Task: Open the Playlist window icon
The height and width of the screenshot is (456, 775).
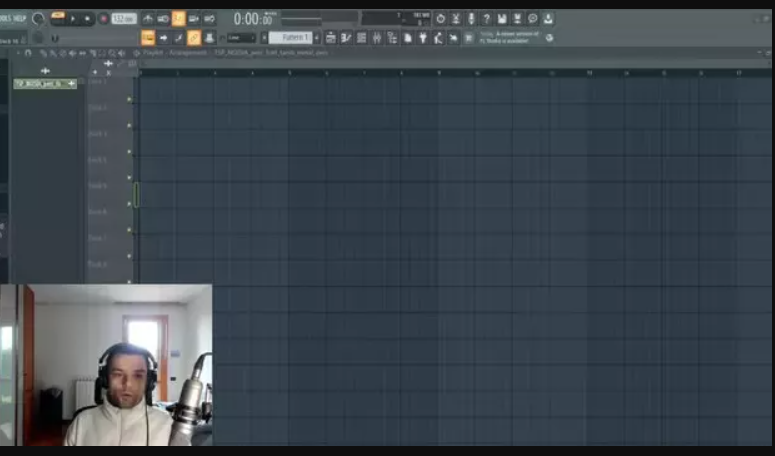Action: (x=331, y=38)
